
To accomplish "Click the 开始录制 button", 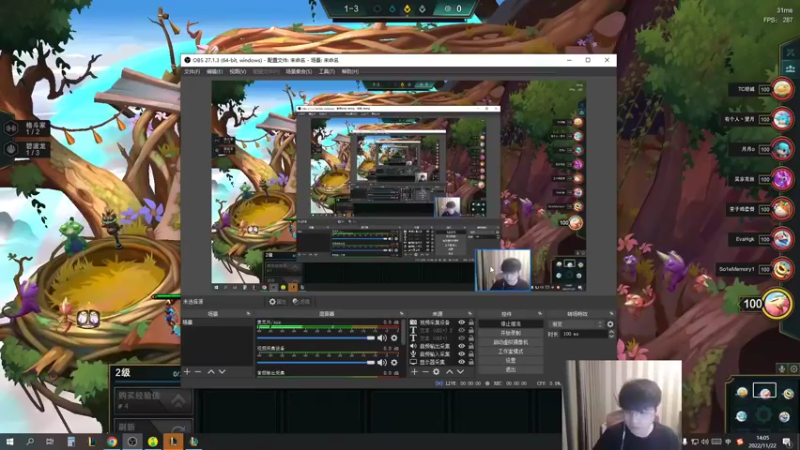I will tap(511, 333).
